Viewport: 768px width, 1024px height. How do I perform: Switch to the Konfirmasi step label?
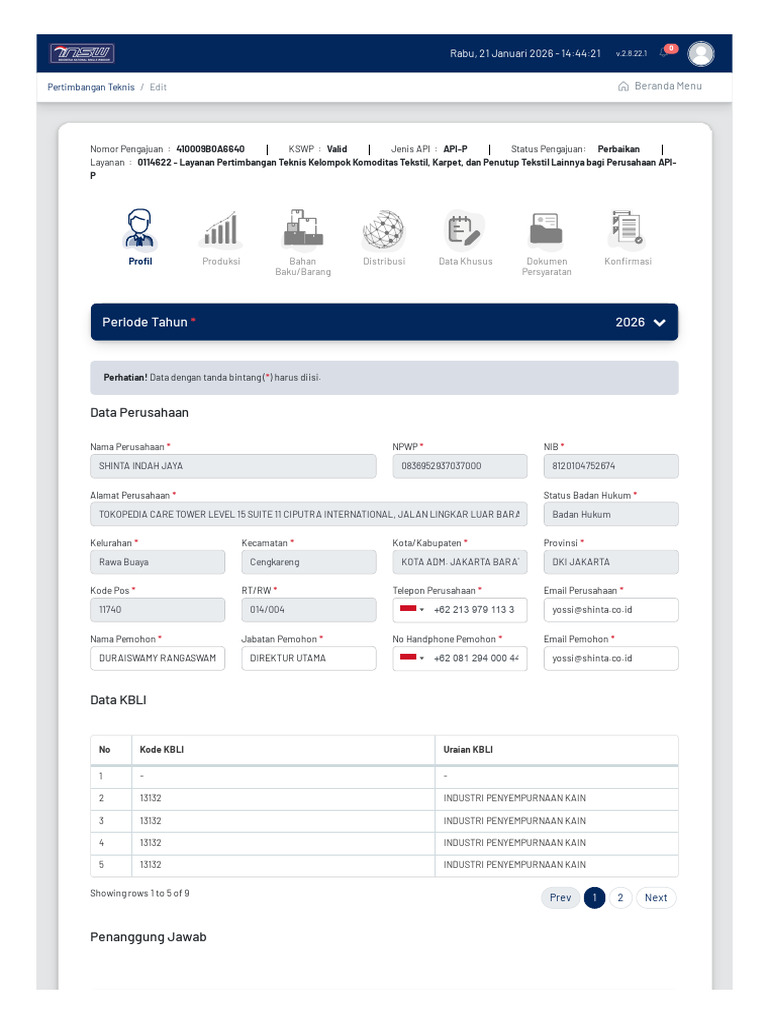[x=628, y=261]
